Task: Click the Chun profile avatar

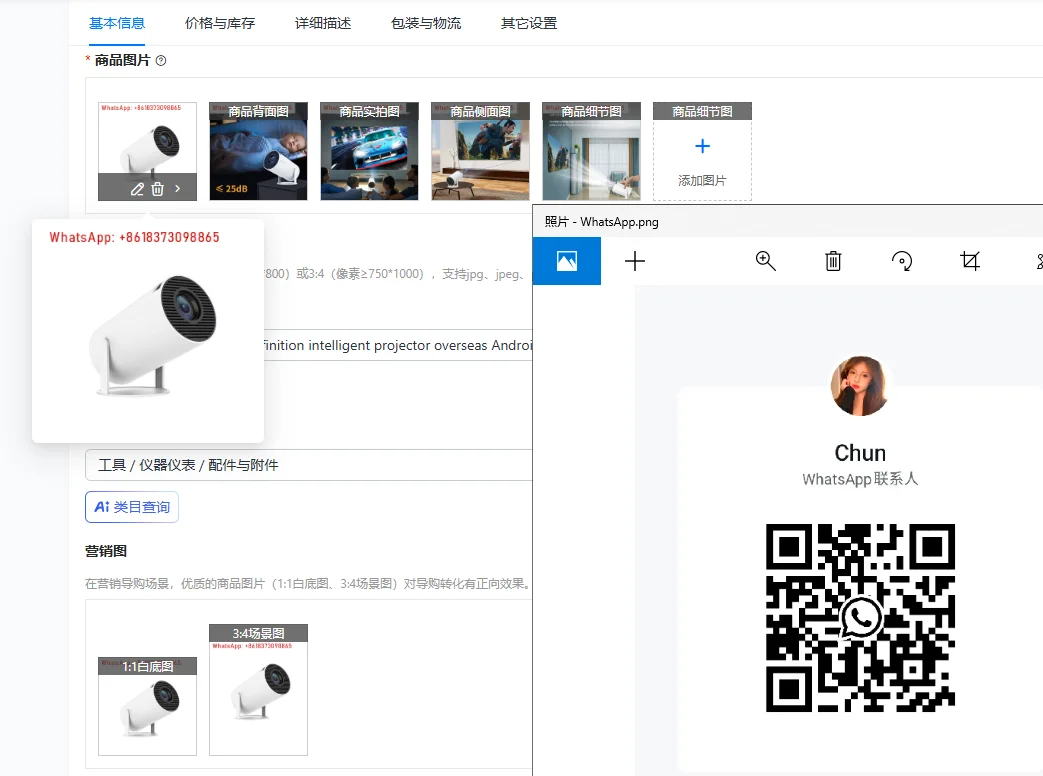Action: point(860,386)
